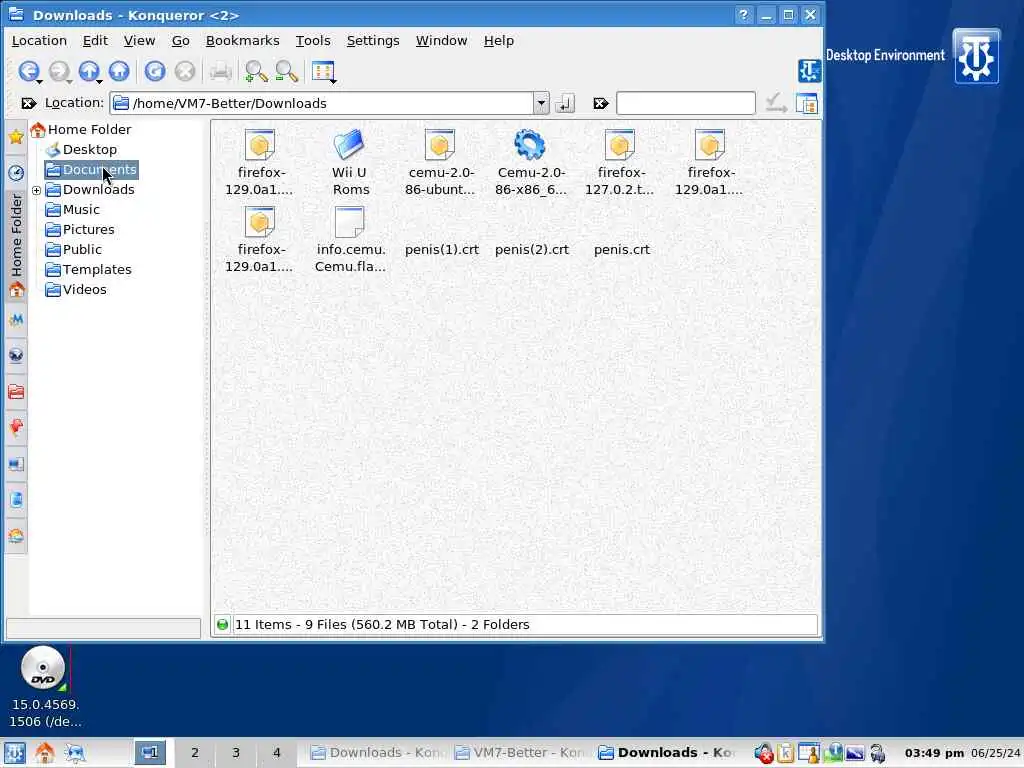This screenshot has height=768, width=1024.
Task: Click the greyed Forward arrow button
Action: (x=59, y=71)
